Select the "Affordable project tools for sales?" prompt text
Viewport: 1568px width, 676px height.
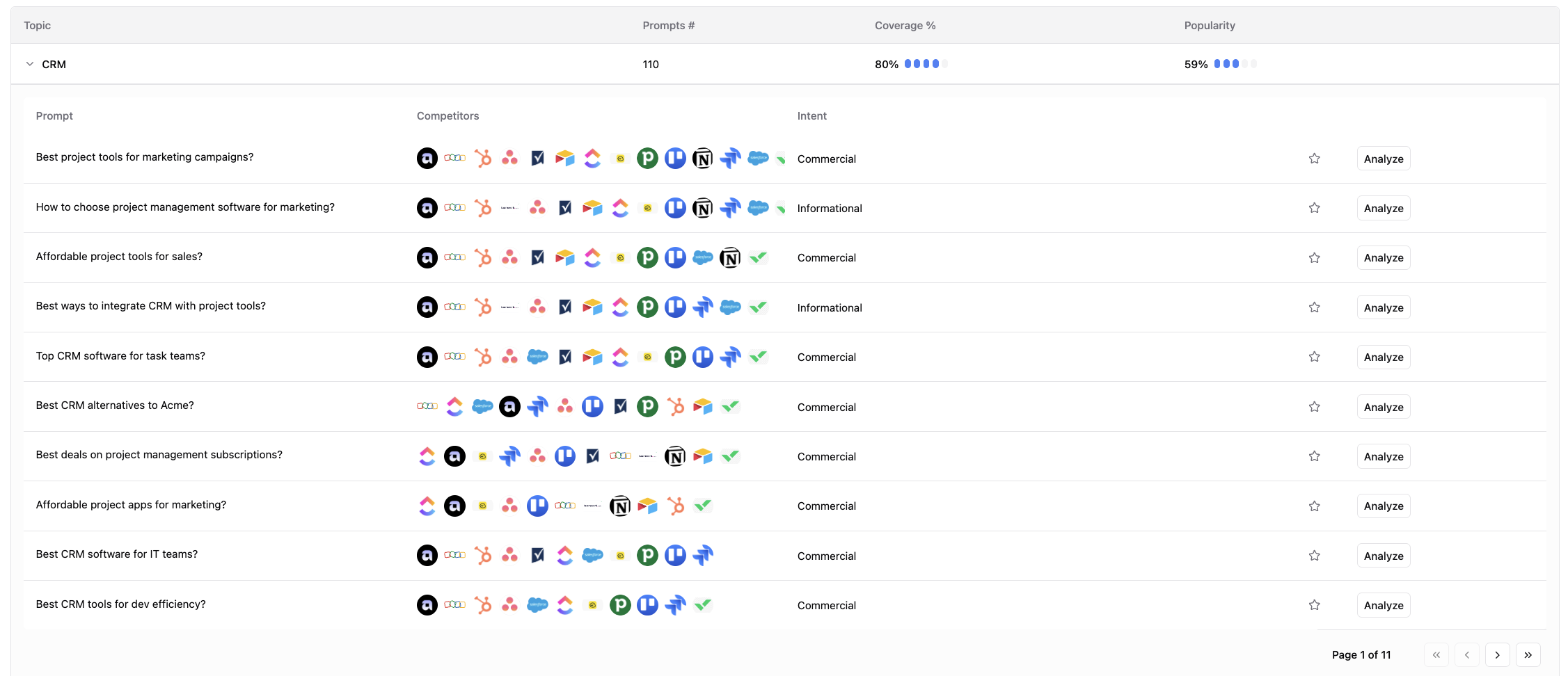[119, 257]
